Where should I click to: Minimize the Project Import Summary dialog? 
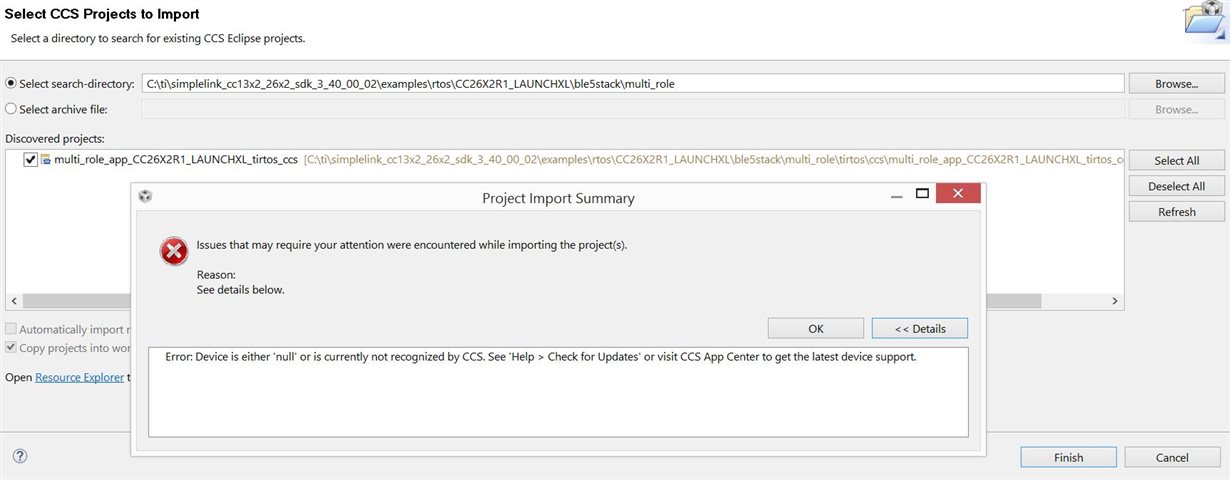(x=897, y=195)
